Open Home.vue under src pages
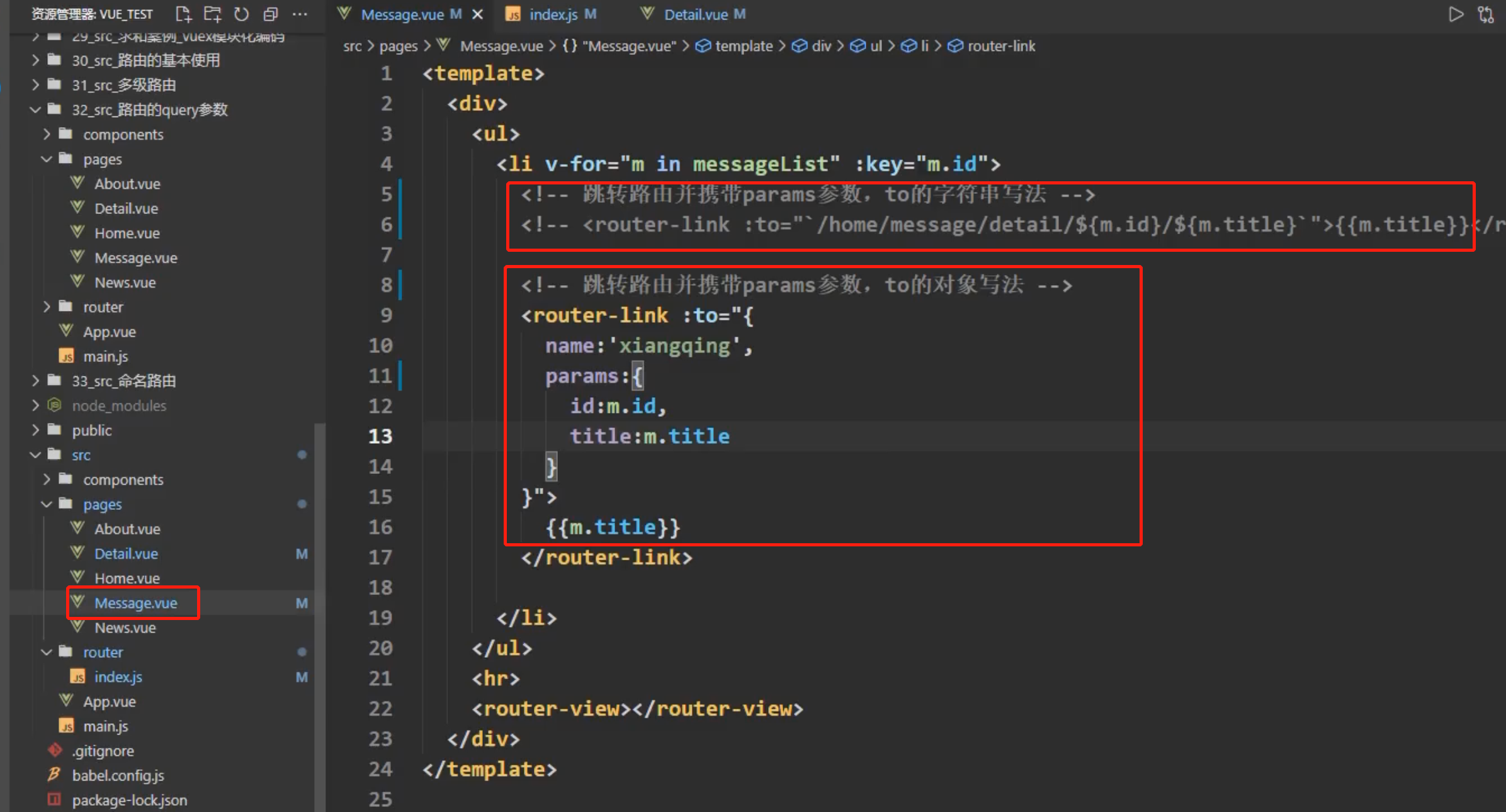Viewport: 1506px width, 812px height. pos(127,578)
